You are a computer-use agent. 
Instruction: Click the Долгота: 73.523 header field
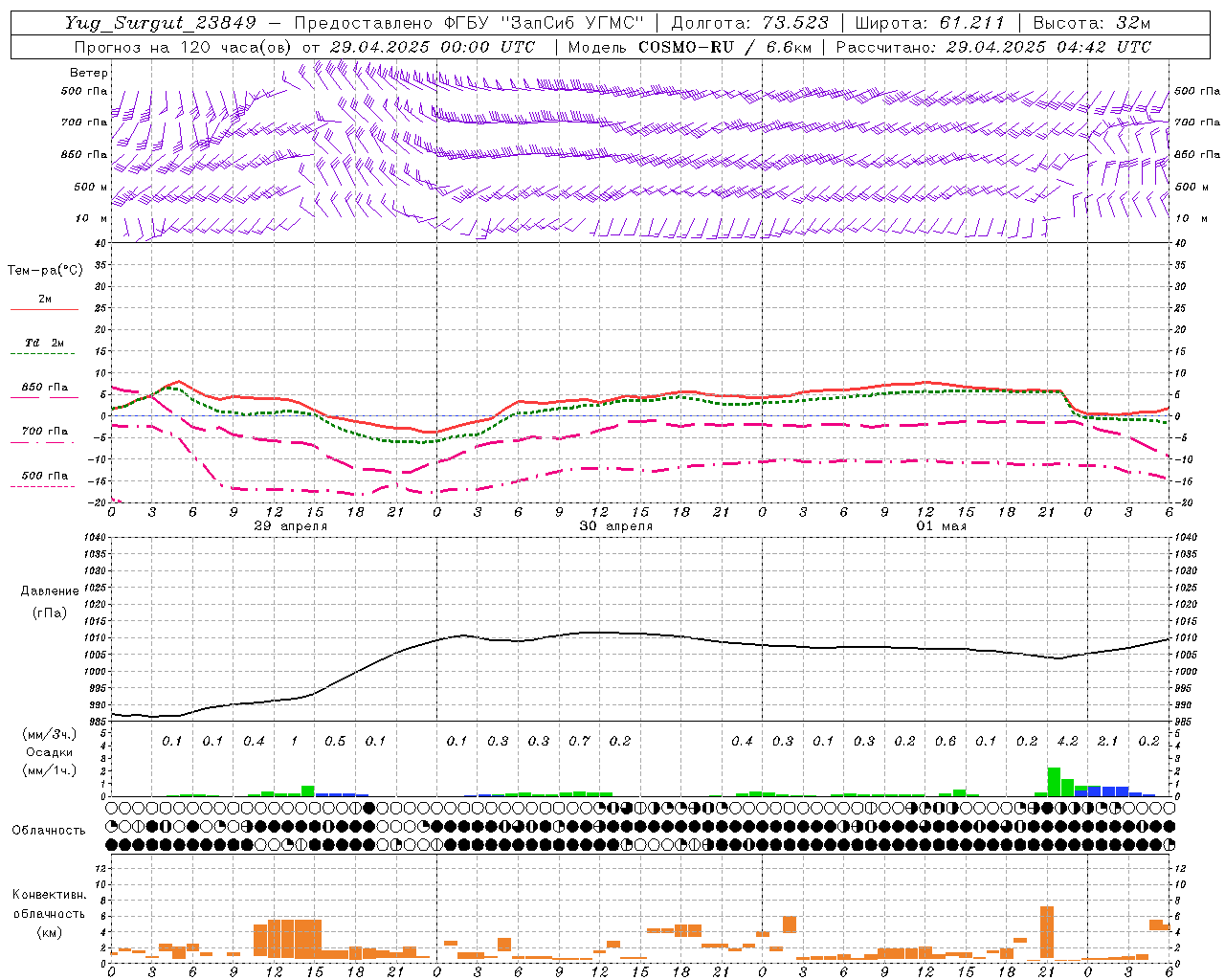click(x=749, y=23)
